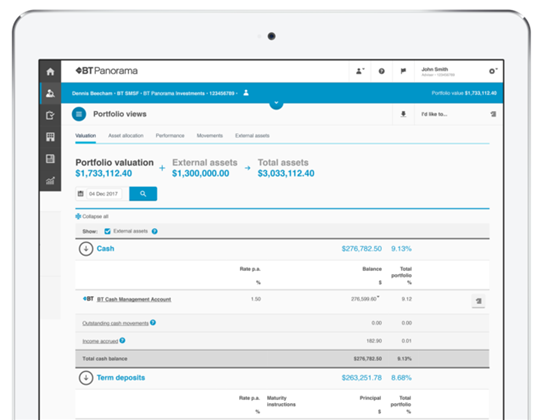Open the settings gear icon
541x420 pixels.
tap(493, 71)
